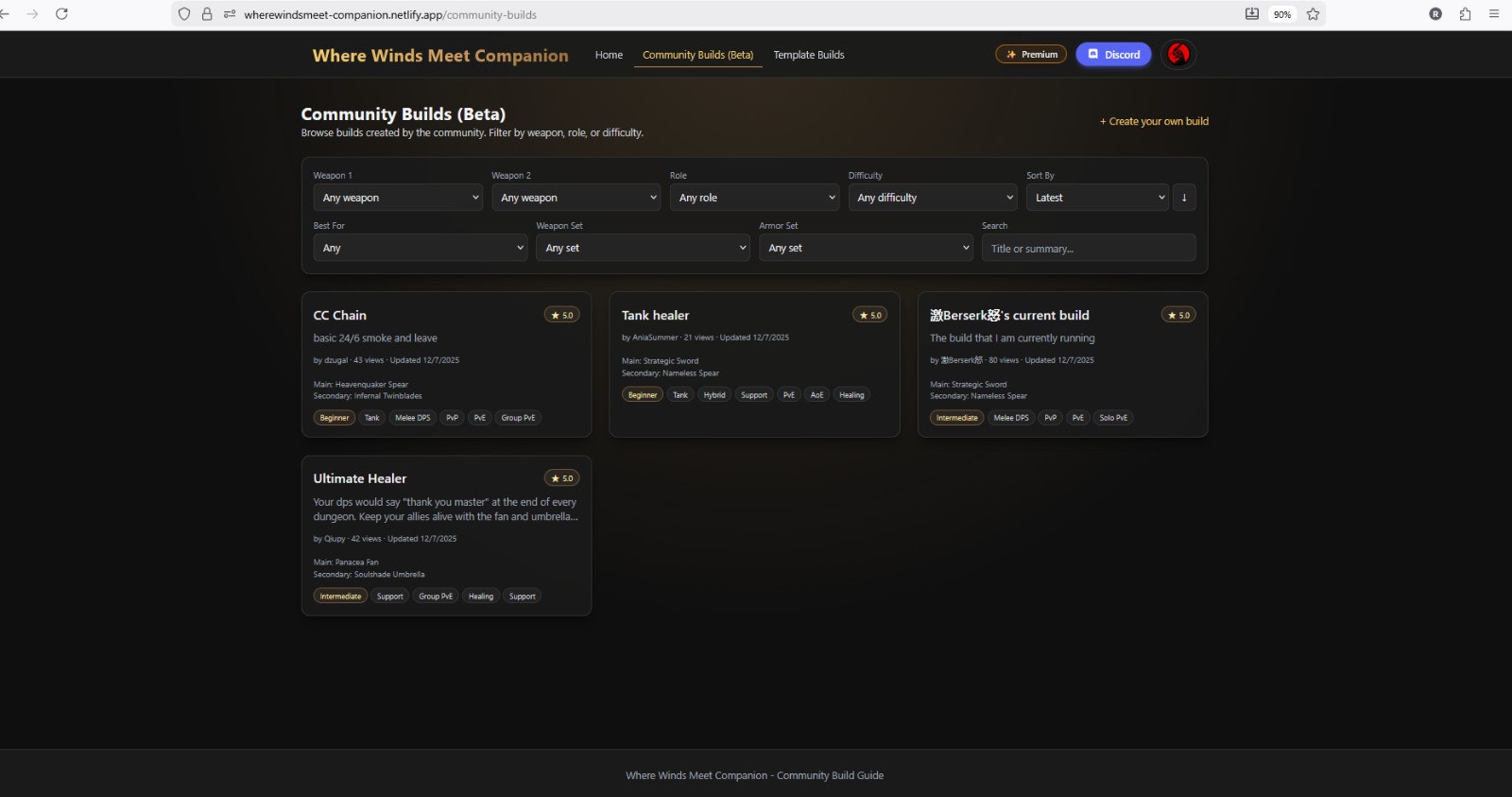Reload the page with refresh icon

[61, 14]
